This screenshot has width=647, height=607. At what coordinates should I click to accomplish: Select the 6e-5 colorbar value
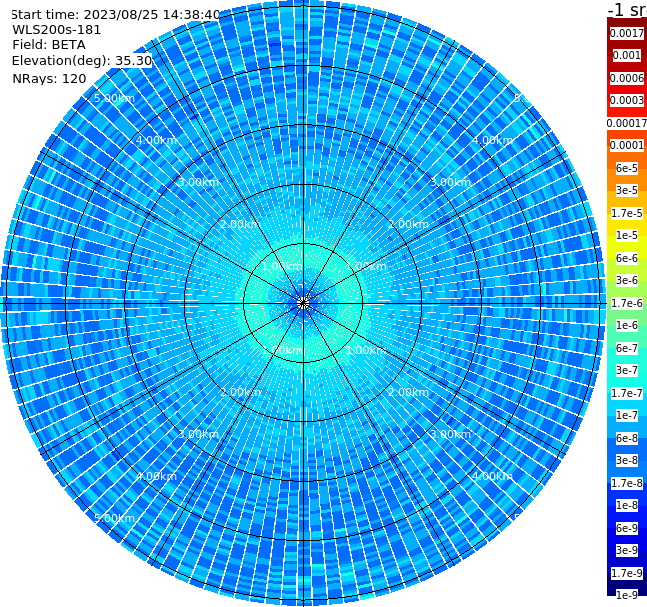[627, 168]
